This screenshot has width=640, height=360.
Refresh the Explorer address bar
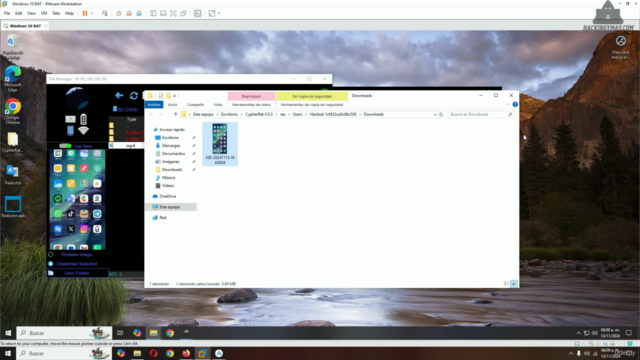coord(441,115)
